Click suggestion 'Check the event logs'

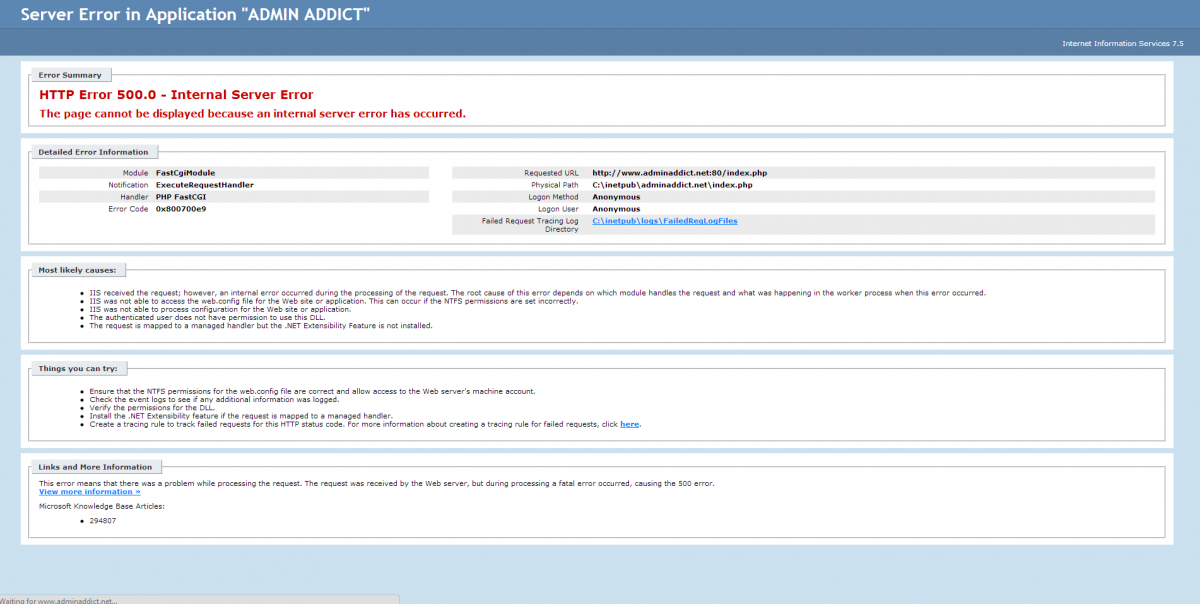click(214, 399)
